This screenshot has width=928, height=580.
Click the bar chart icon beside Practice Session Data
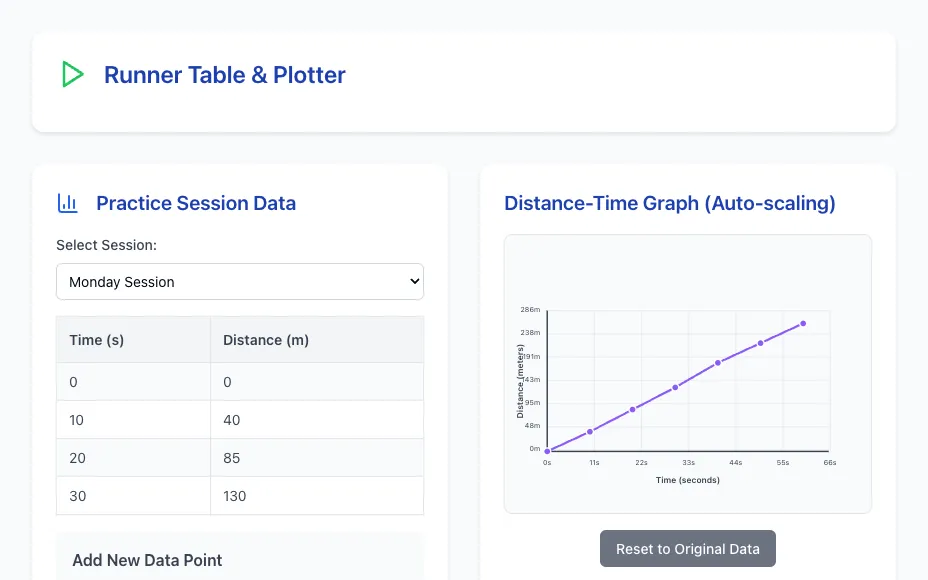click(67, 203)
